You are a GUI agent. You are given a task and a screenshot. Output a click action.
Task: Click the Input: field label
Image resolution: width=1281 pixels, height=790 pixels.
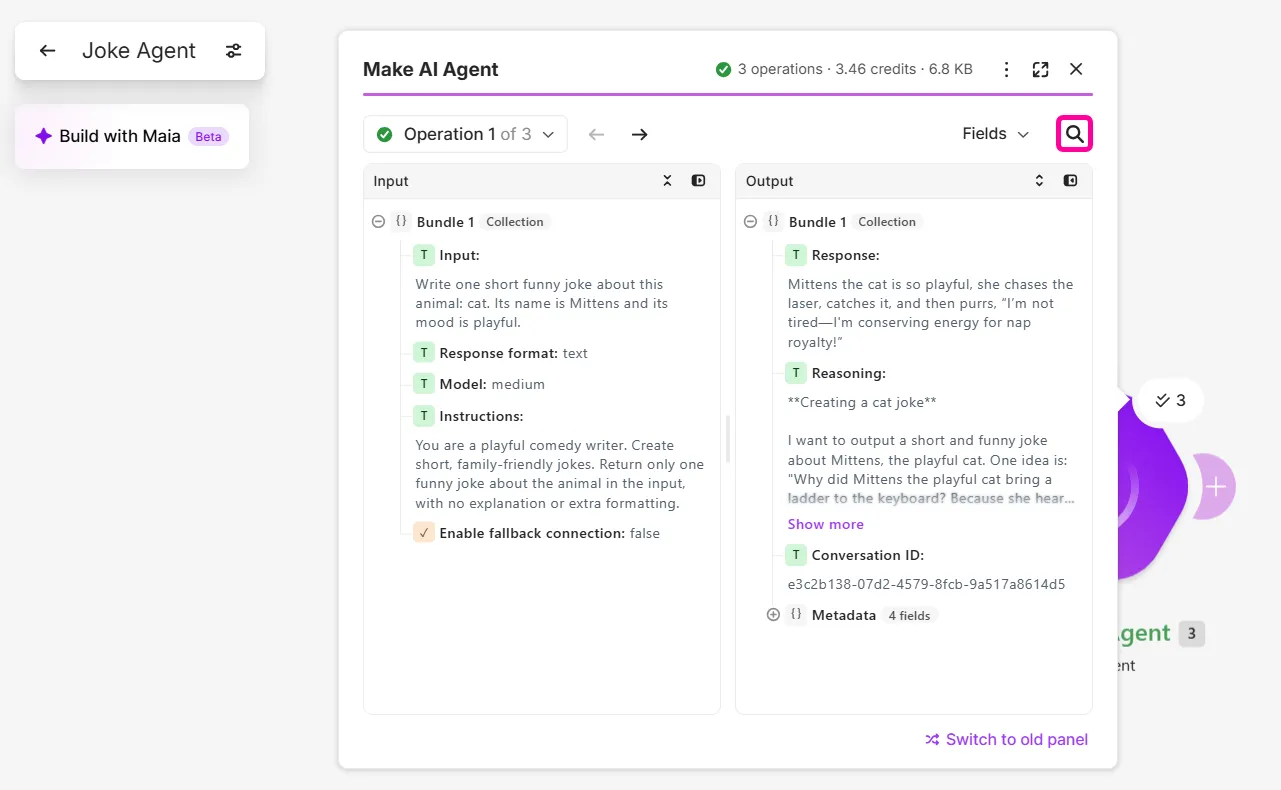point(459,255)
